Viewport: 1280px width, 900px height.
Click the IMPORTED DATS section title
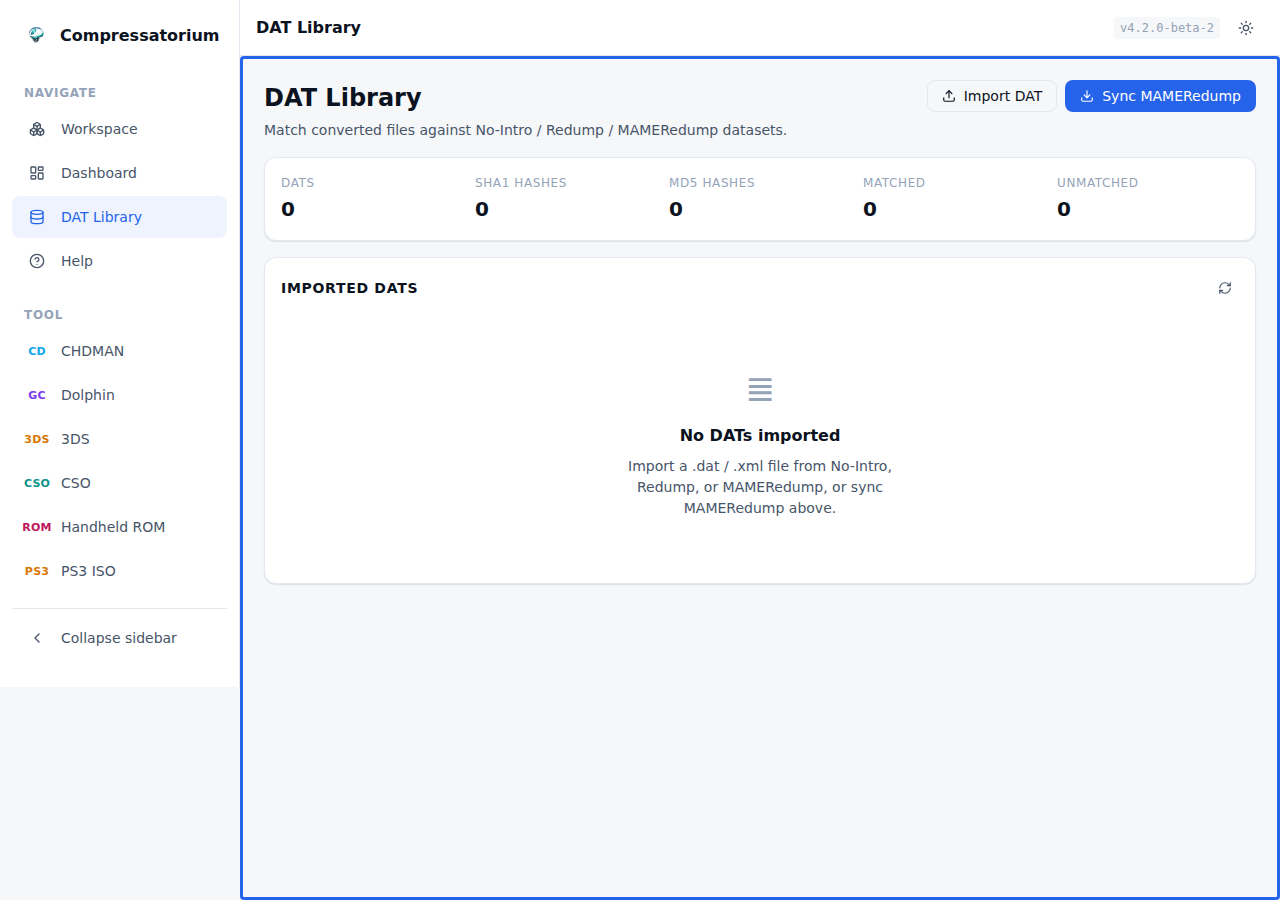point(349,288)
